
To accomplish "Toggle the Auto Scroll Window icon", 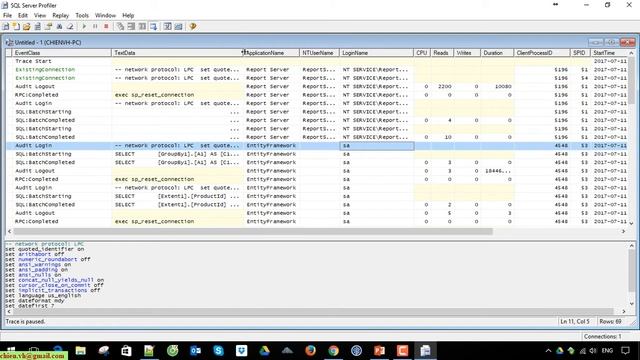I will (x=153, y=27).
